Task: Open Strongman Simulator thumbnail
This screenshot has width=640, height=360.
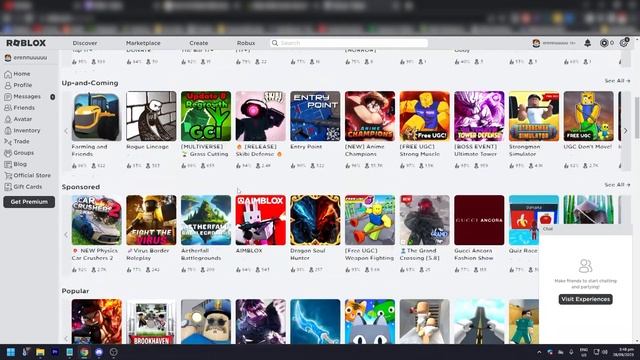Action: (x=534, y=116)
